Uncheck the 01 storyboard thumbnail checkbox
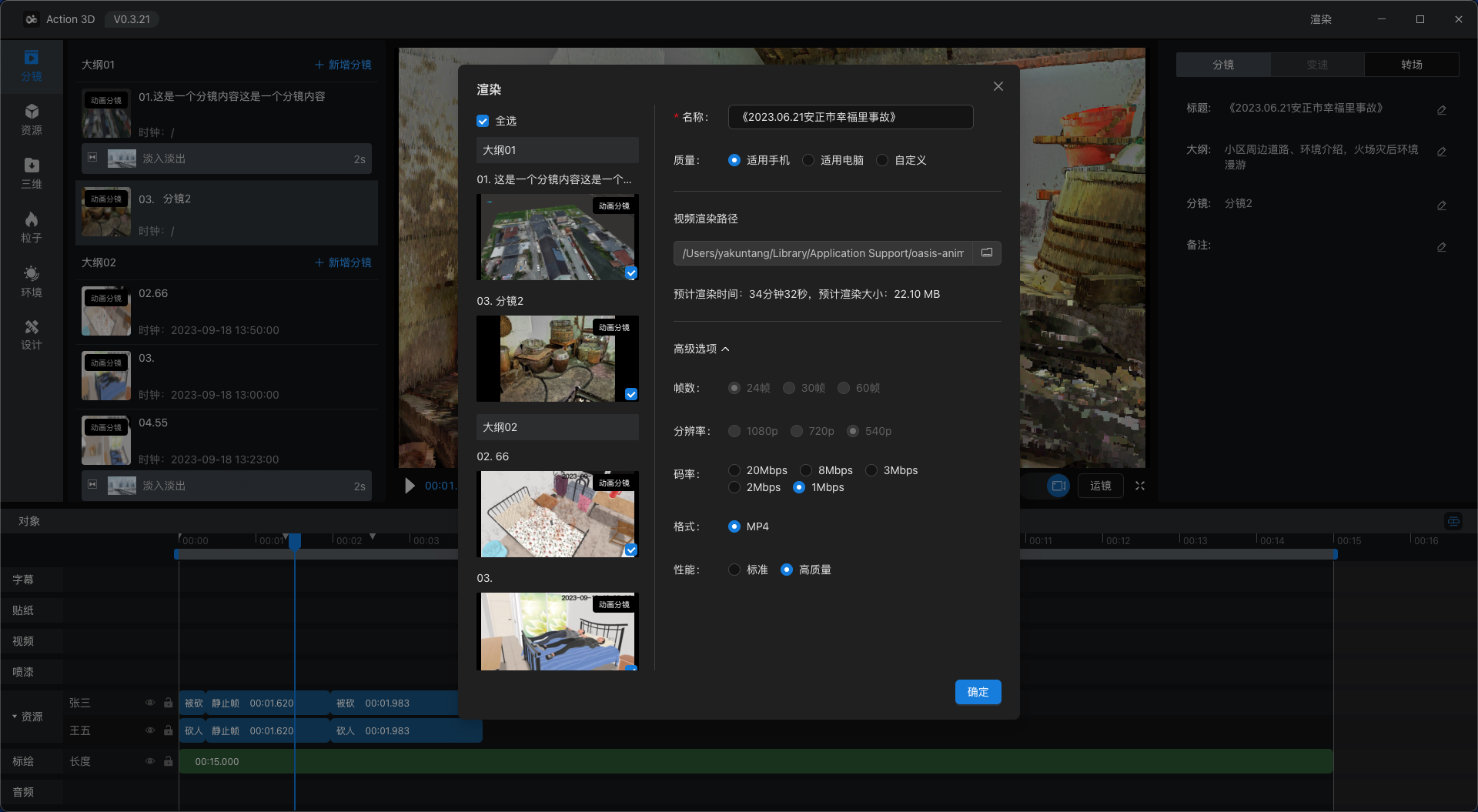Screen dimensions: 1478x812 [x=631, y=273]
